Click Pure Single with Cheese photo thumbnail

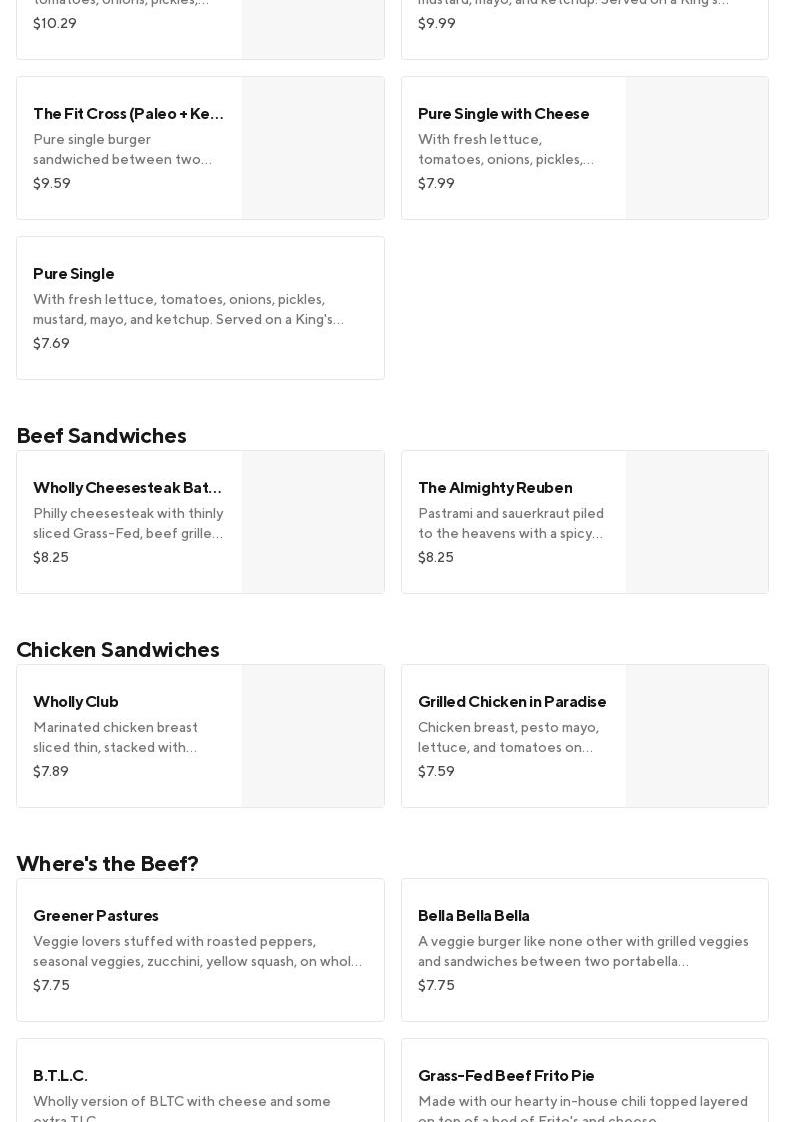click(697, 148)
